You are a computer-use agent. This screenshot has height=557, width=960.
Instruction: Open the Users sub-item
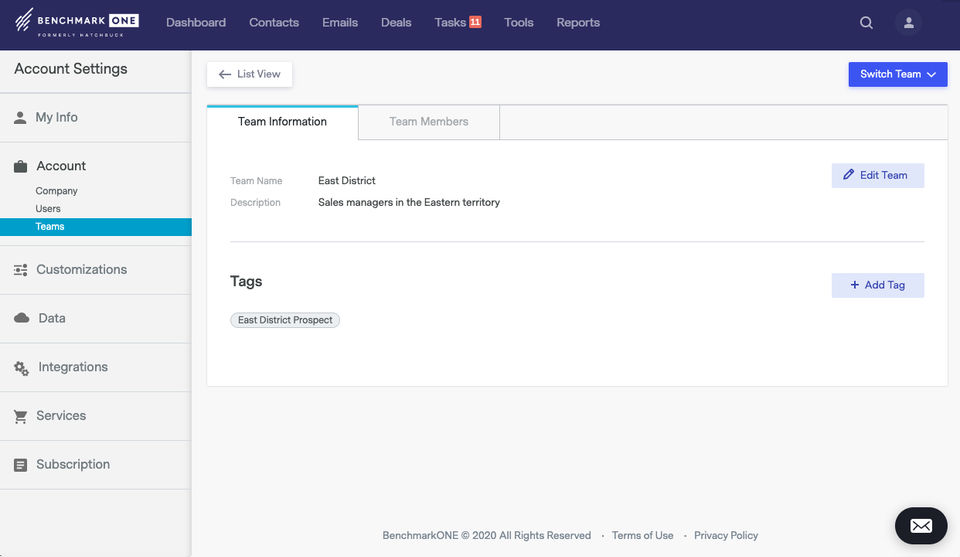click(x=48, y=209)
